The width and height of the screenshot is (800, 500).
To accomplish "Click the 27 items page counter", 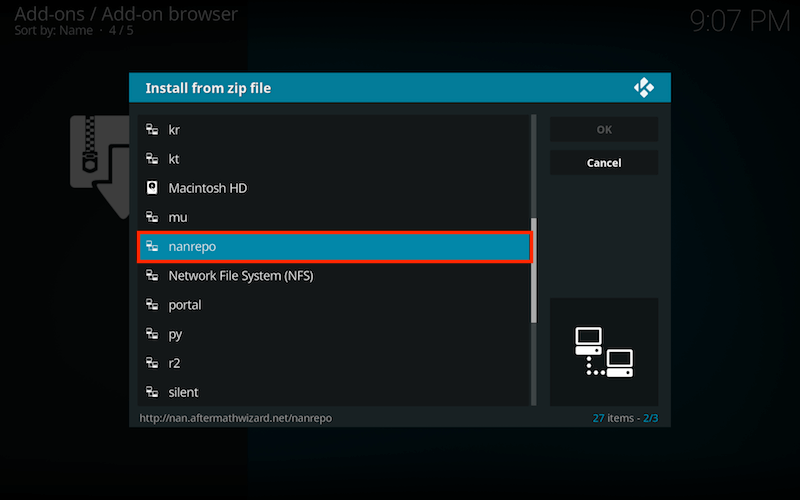I will (x=625, y=418).
